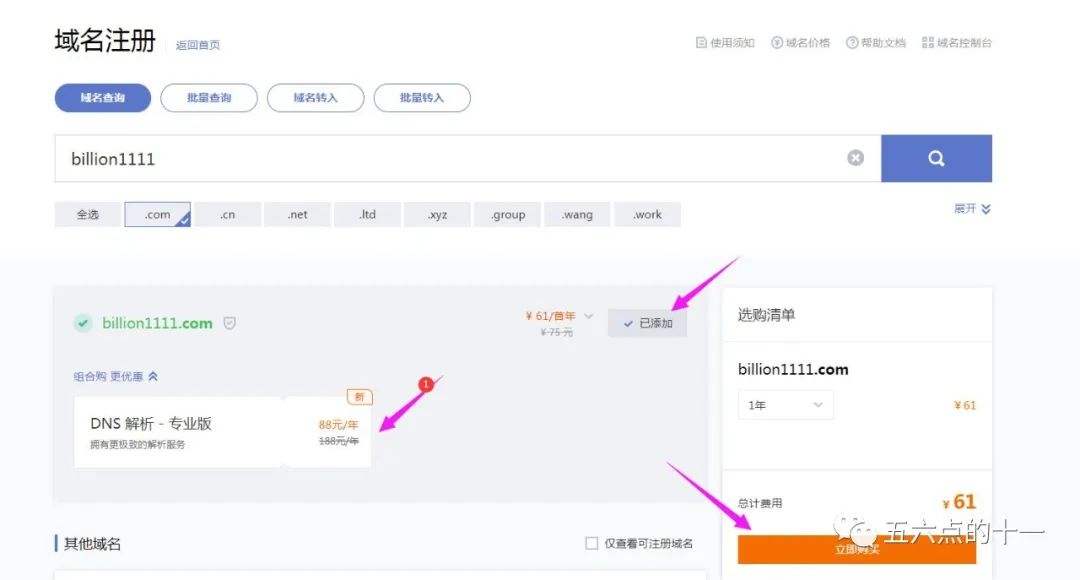Click shield icon next to billion1111.com
Screen dimensions: 1080x580
tap(230, 323)
